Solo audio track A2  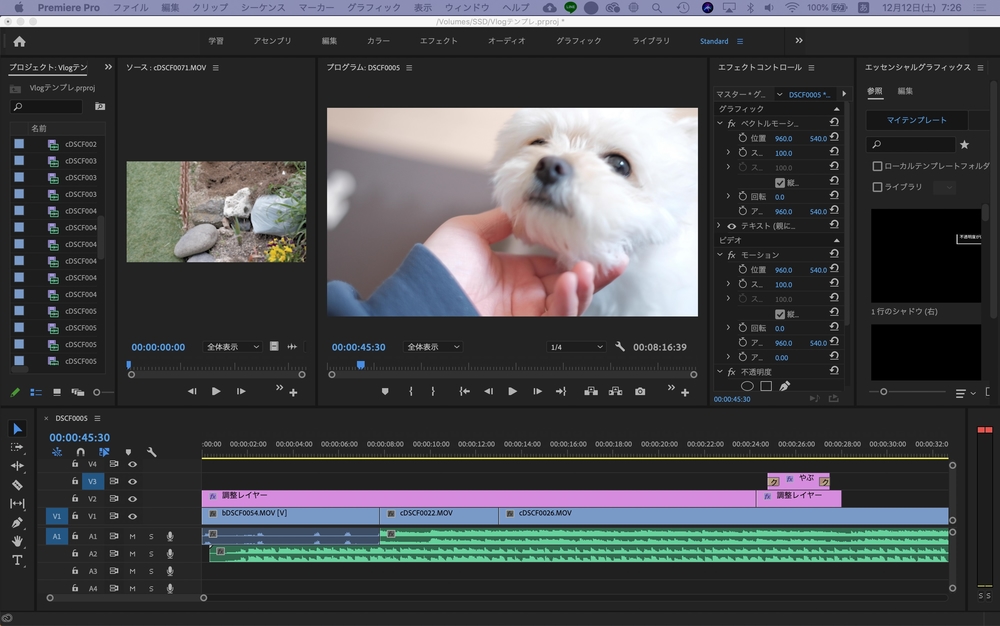point(151,554)
